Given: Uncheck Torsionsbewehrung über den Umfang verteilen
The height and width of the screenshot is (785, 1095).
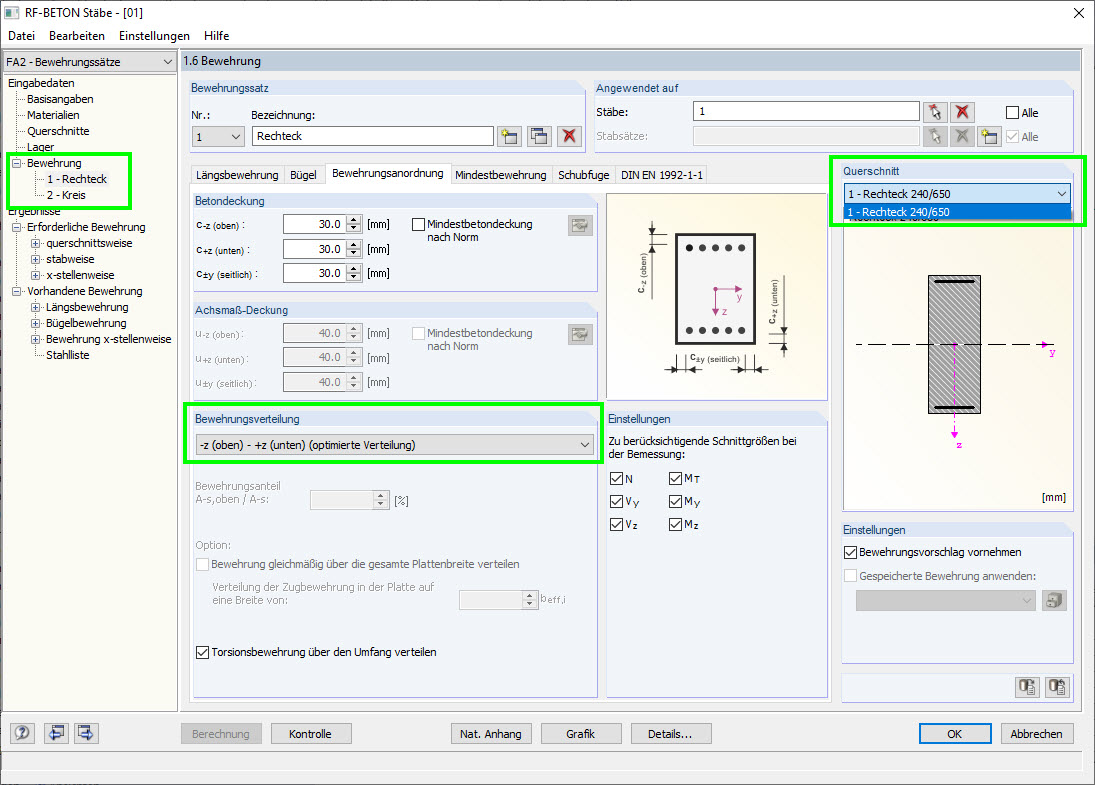Looking at the screenshot, I should 200,652.
